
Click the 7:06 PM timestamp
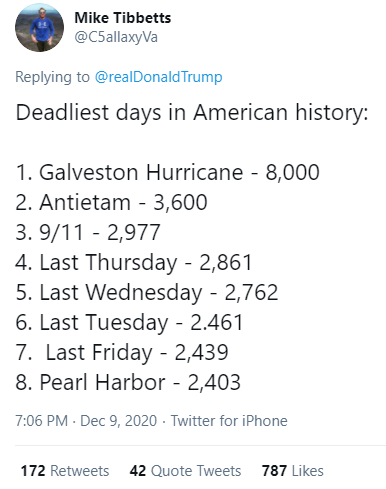click(41, 421)
